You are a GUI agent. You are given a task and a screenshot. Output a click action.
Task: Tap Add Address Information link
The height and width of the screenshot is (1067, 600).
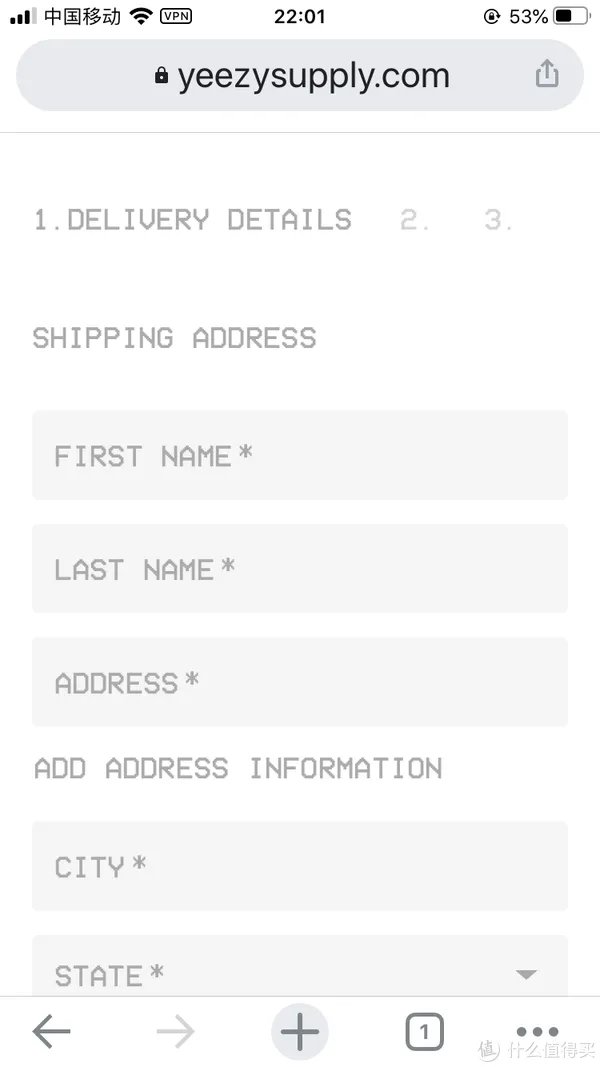tap(238, 768)
